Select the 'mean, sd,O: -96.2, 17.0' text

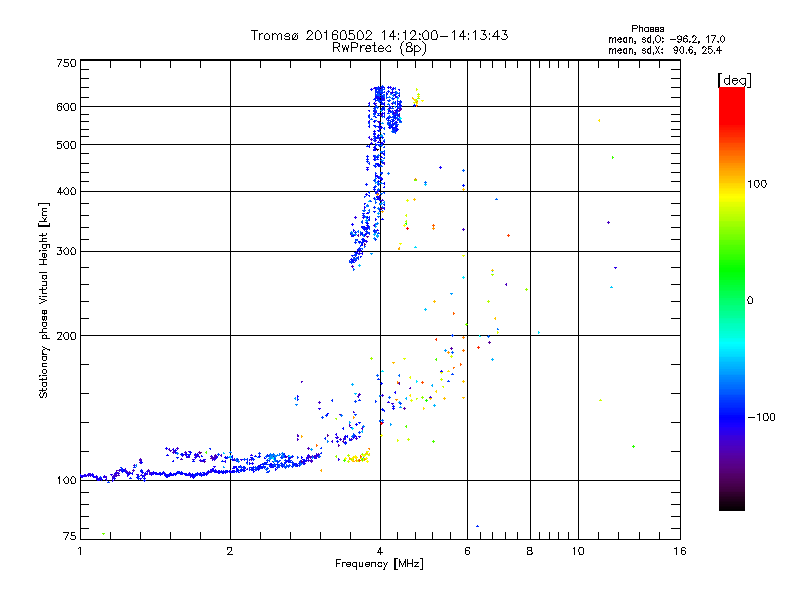[666, 39]
